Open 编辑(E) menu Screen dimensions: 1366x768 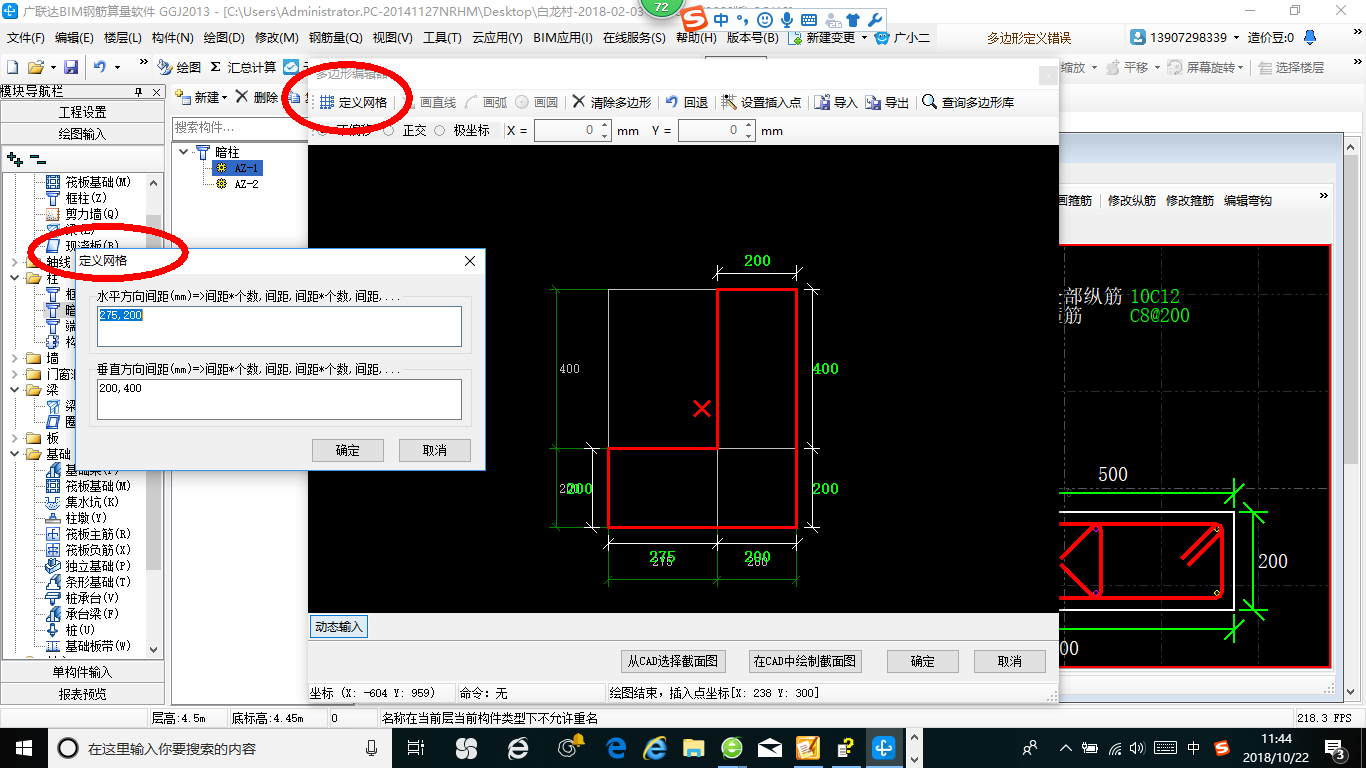click(x=74, y=38)
